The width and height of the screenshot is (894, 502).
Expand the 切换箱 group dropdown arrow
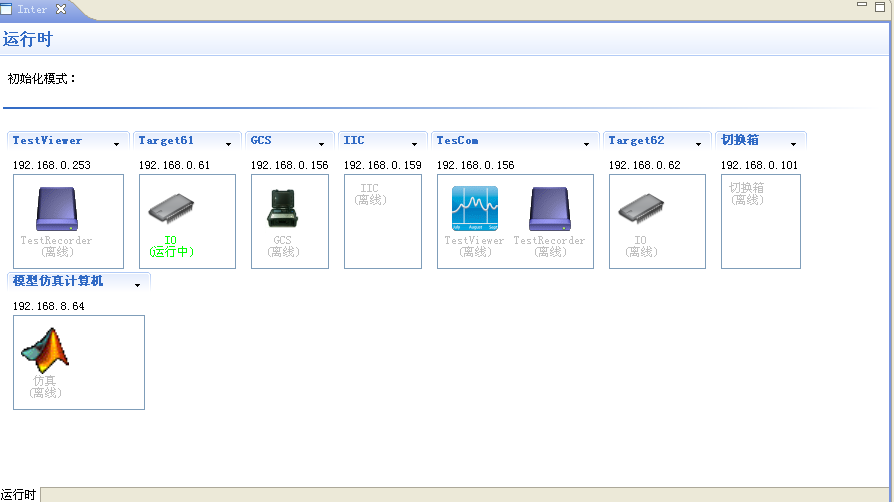click(793, 144)
